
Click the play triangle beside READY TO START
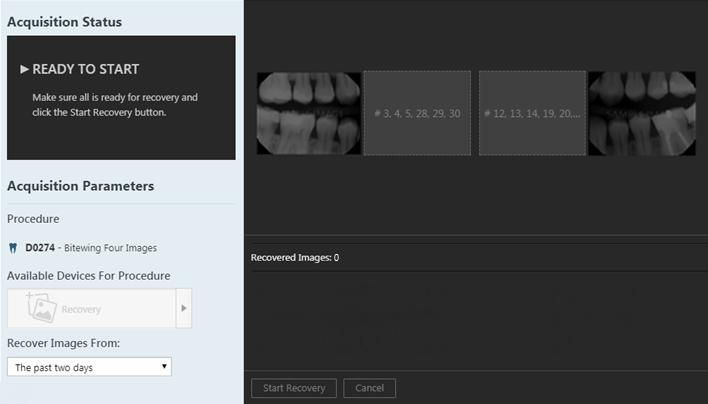coord(24,70)
